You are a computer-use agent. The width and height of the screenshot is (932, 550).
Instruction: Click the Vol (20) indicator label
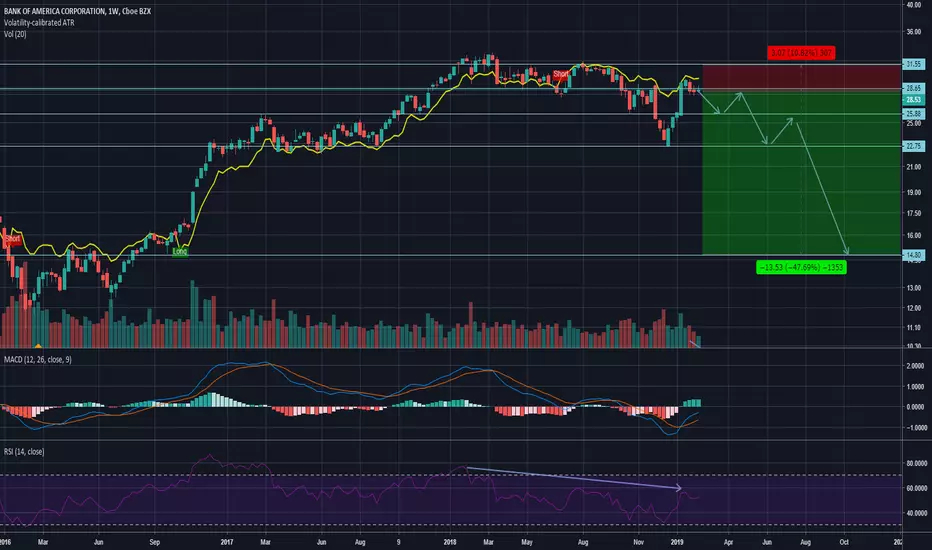[15, 34]
